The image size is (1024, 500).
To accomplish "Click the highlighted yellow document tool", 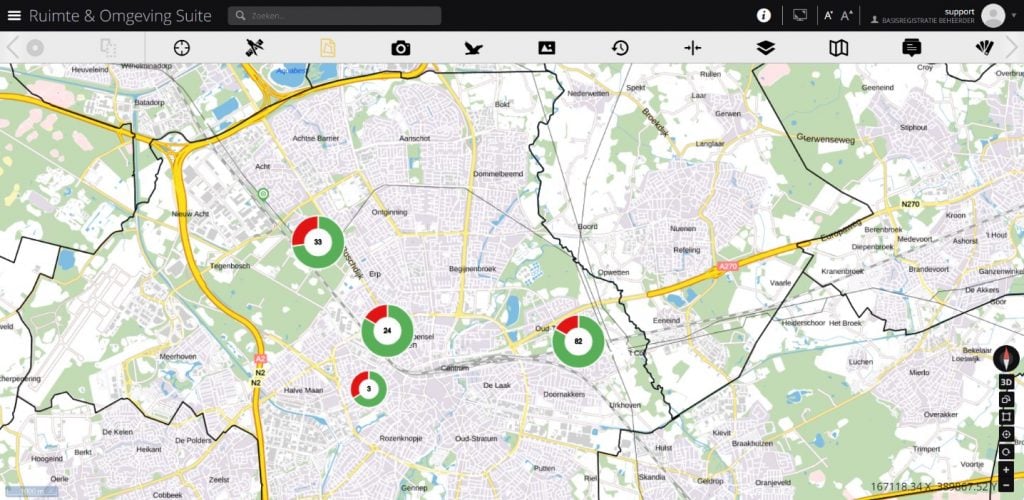I will [328, 48].
